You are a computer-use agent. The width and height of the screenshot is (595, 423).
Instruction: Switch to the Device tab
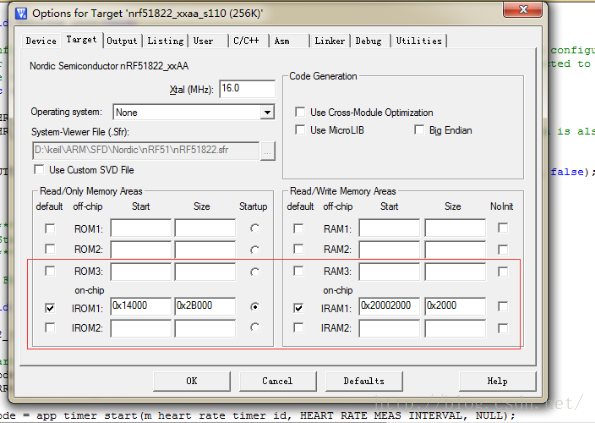pyautogui.click(x=41, y=41)
